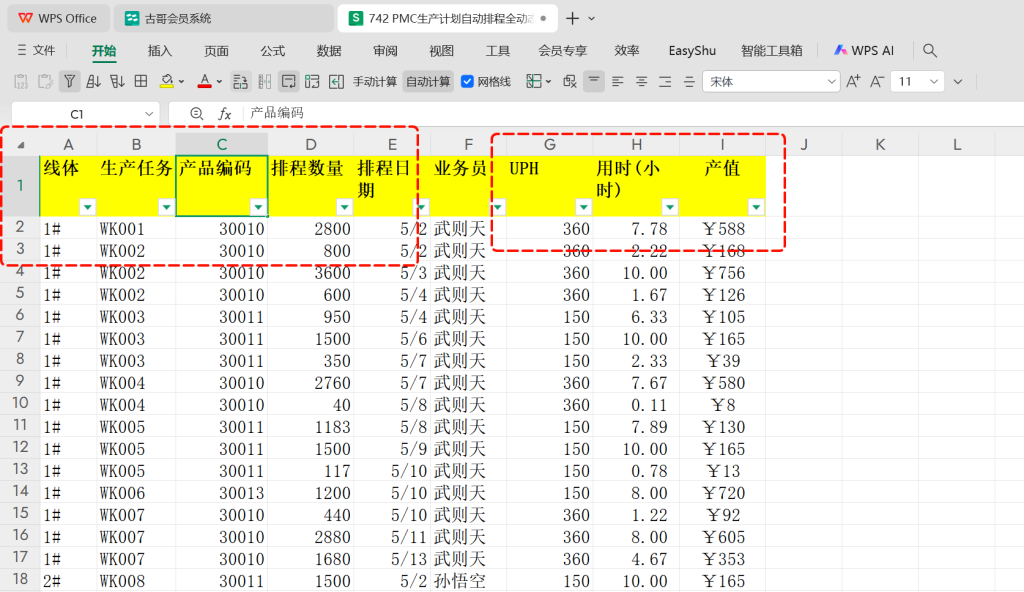The image size is (1024, 592).
Task: Decrease font size with A- icon
Action: [877, 82]
